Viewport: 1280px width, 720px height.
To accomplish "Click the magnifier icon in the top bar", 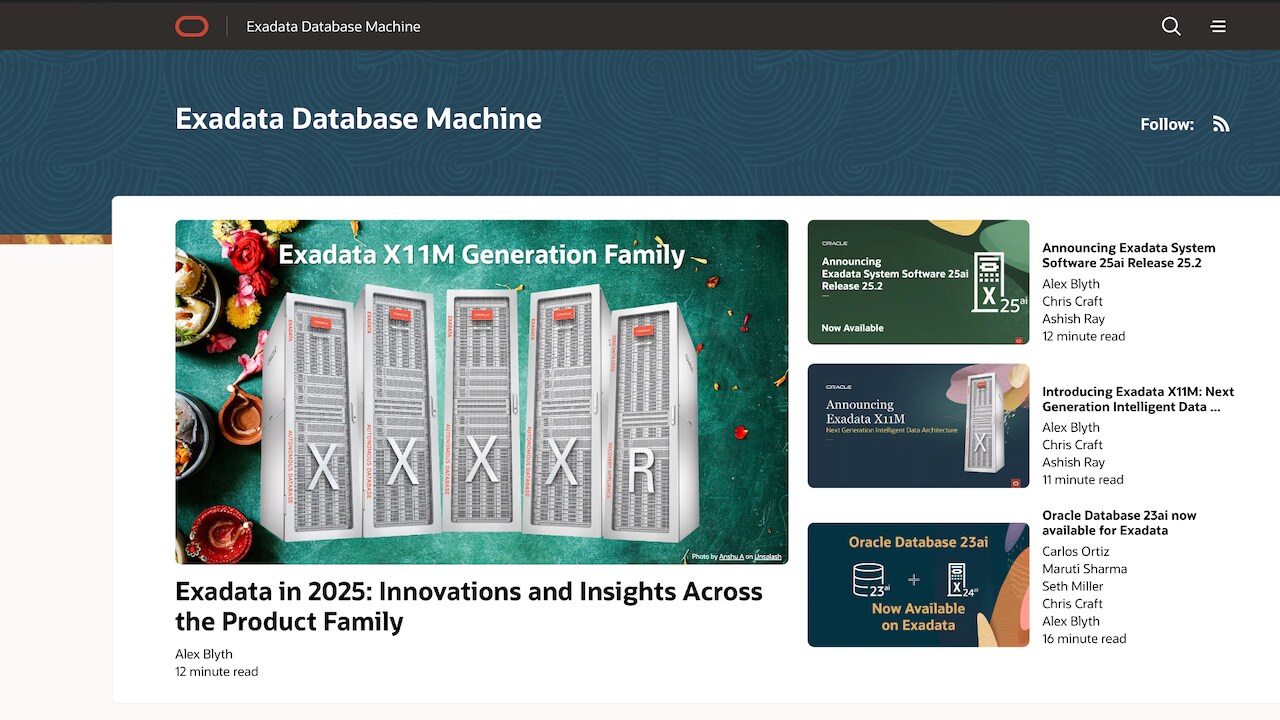I will [1170, 26].
